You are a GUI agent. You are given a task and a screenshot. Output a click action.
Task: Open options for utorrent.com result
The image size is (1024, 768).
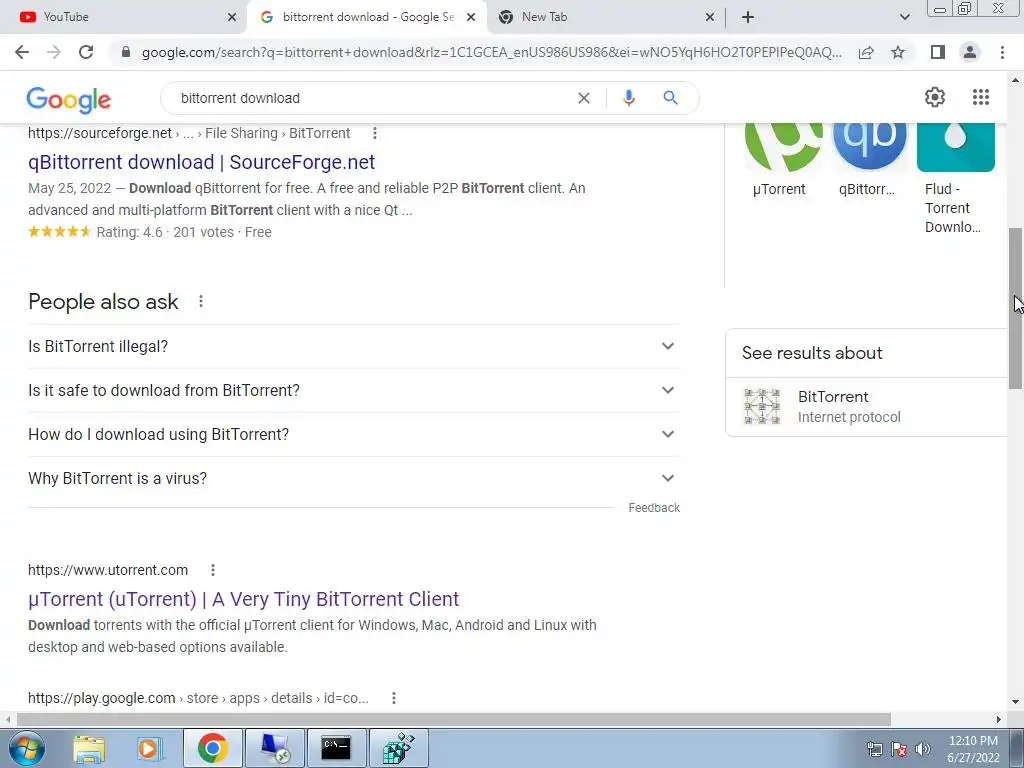(212, 570)
